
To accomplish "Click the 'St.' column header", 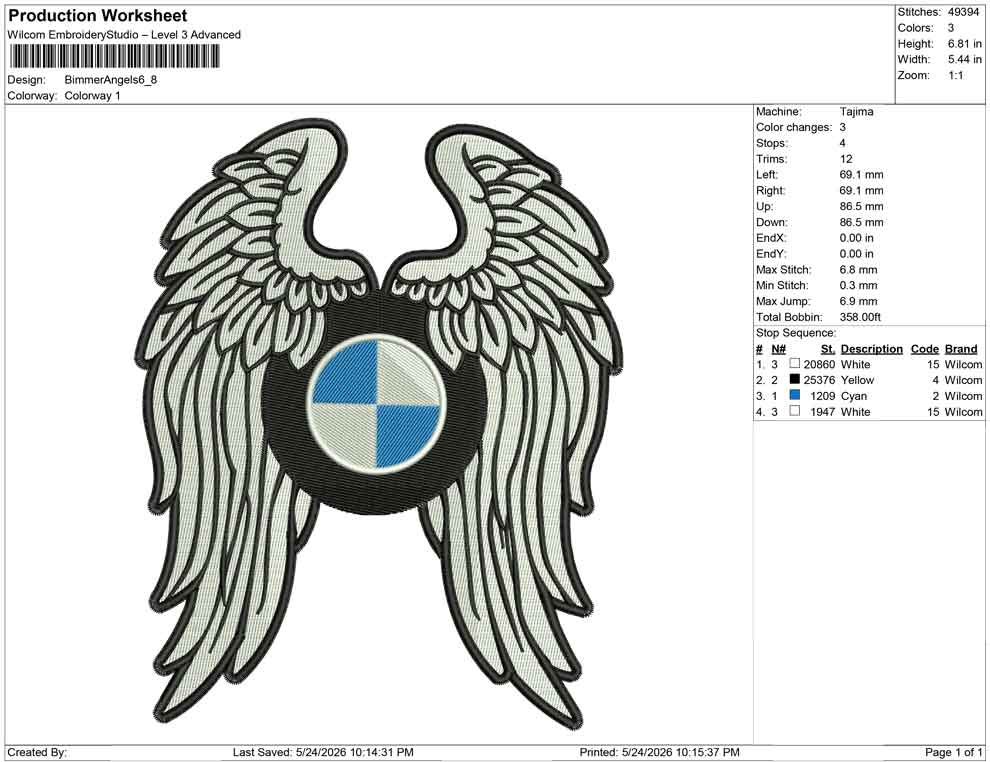I will (x=828, y=348).
